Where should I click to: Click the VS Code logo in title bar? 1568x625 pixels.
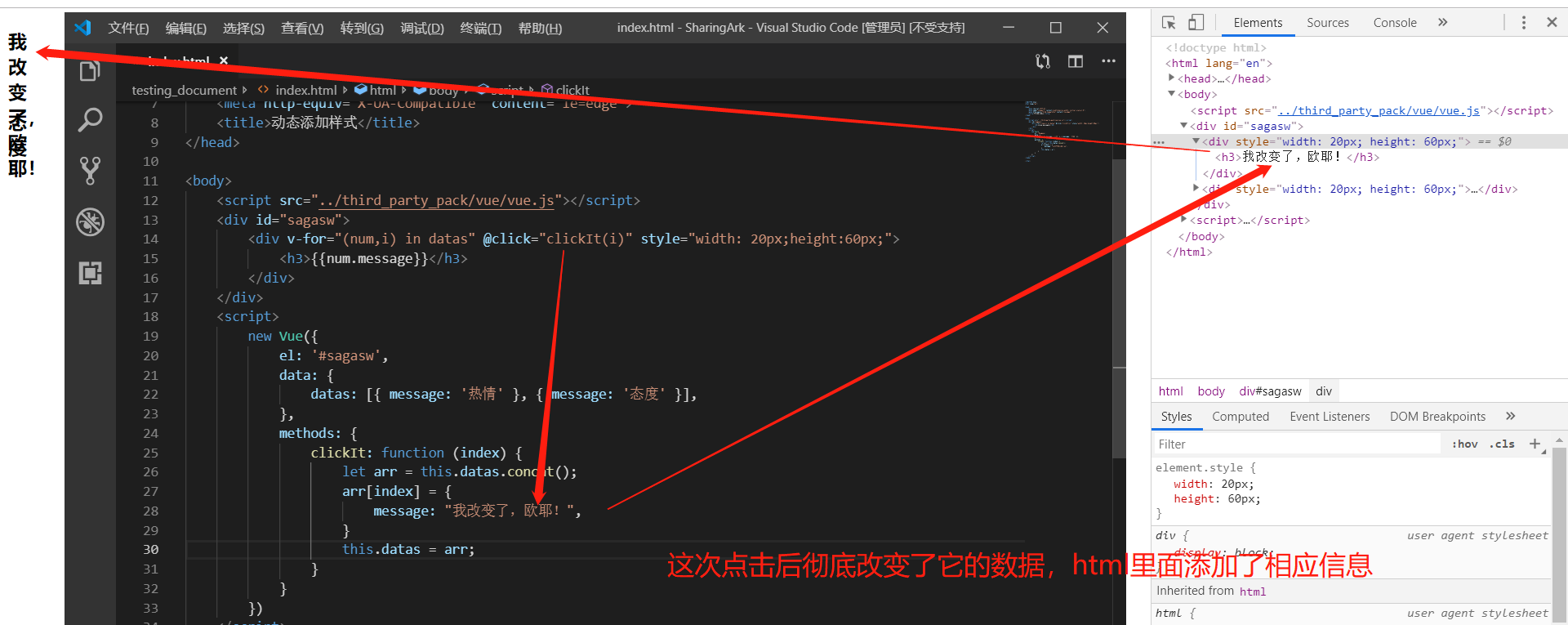[82, 28]
